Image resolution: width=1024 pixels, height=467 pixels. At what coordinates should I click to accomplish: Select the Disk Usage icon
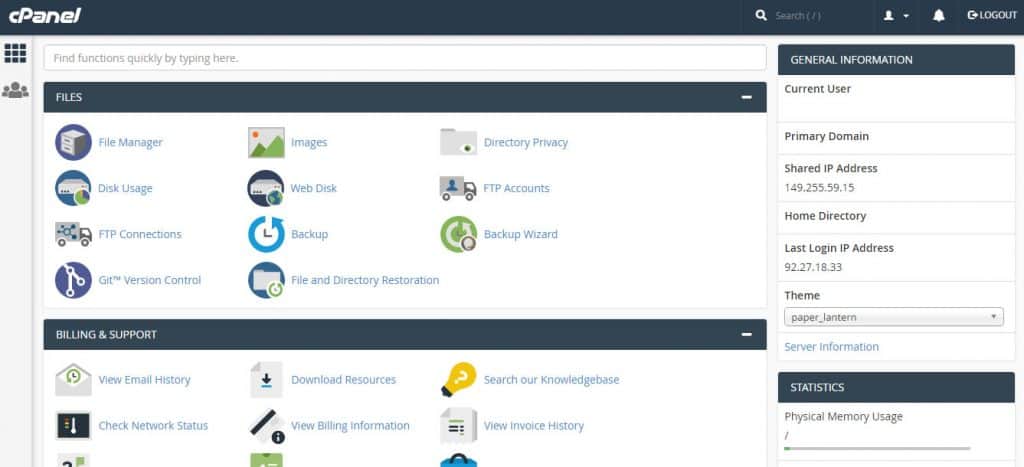[x=73, y=188]
